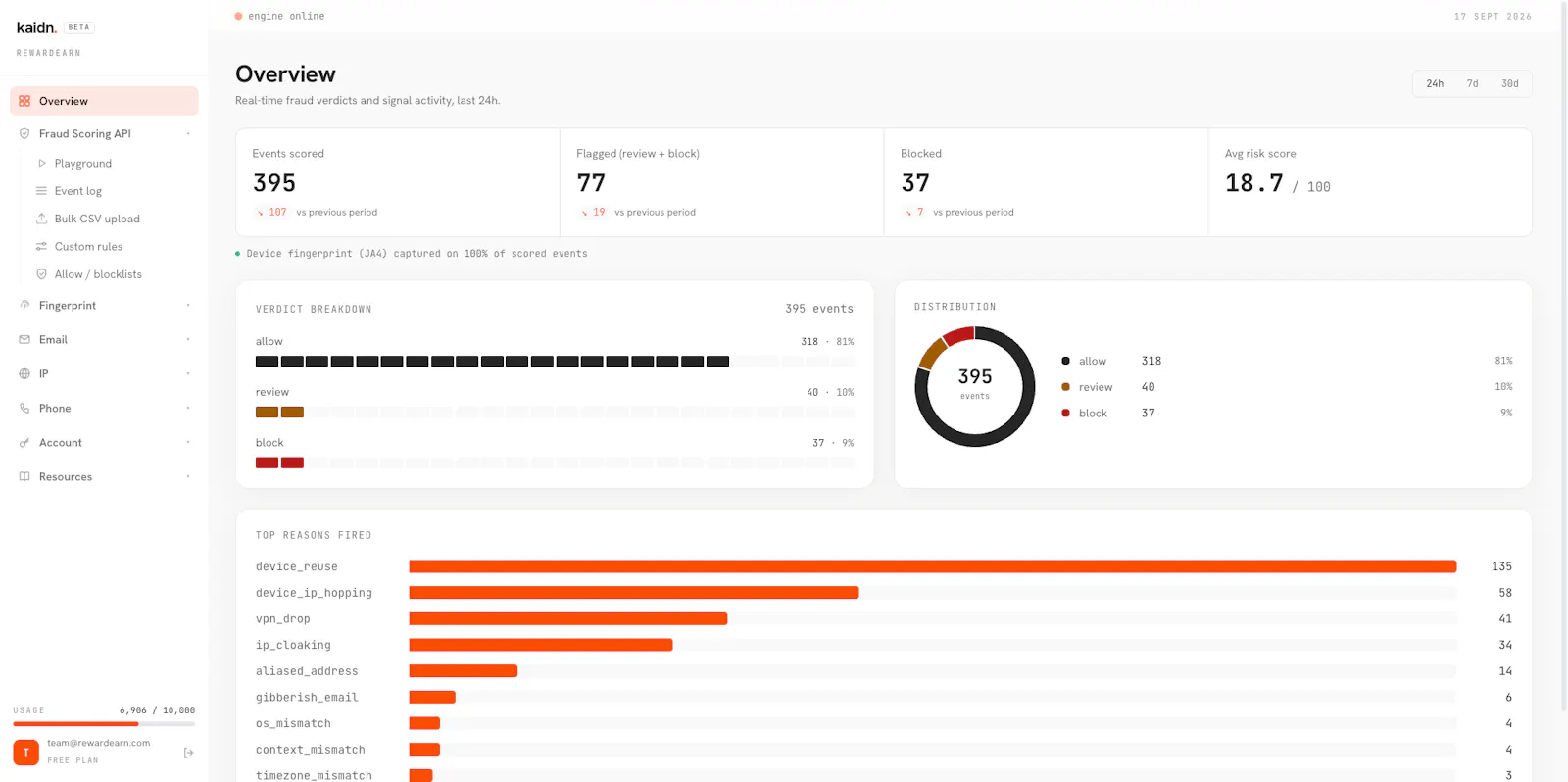Image resolution: width=1568 pixels, height=782 pixels.
Task: Open the Overview page
Action: (x=104, y=101)
